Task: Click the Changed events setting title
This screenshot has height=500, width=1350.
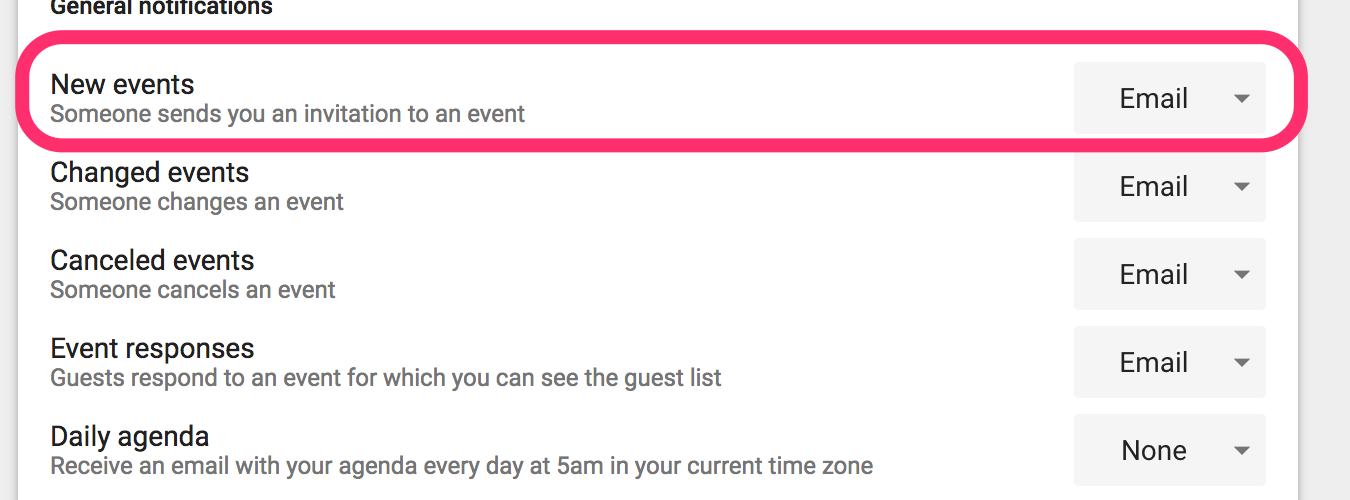Action: coord(149,173)
